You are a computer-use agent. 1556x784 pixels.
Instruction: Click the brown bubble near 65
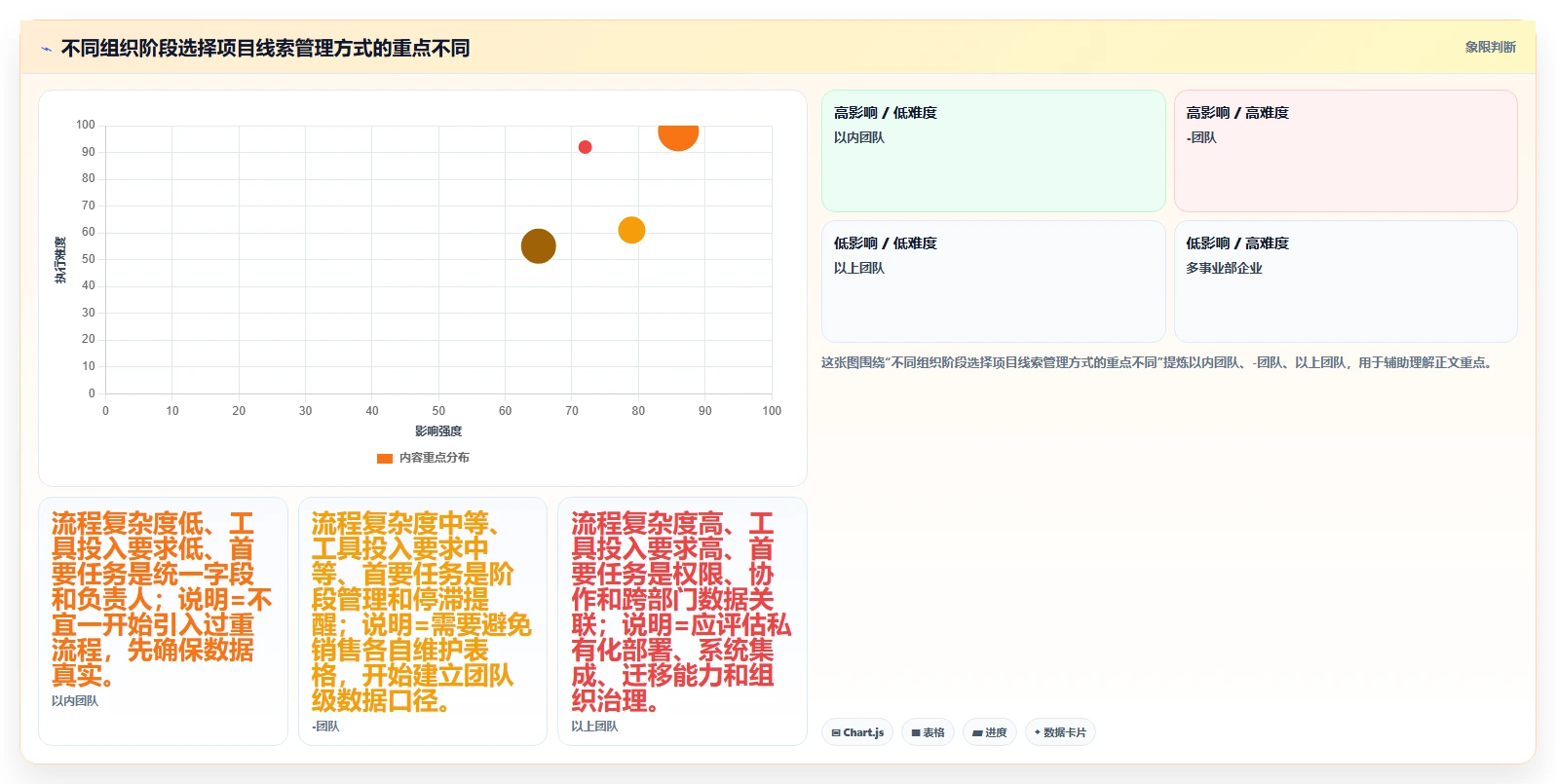tap(538, 246)
